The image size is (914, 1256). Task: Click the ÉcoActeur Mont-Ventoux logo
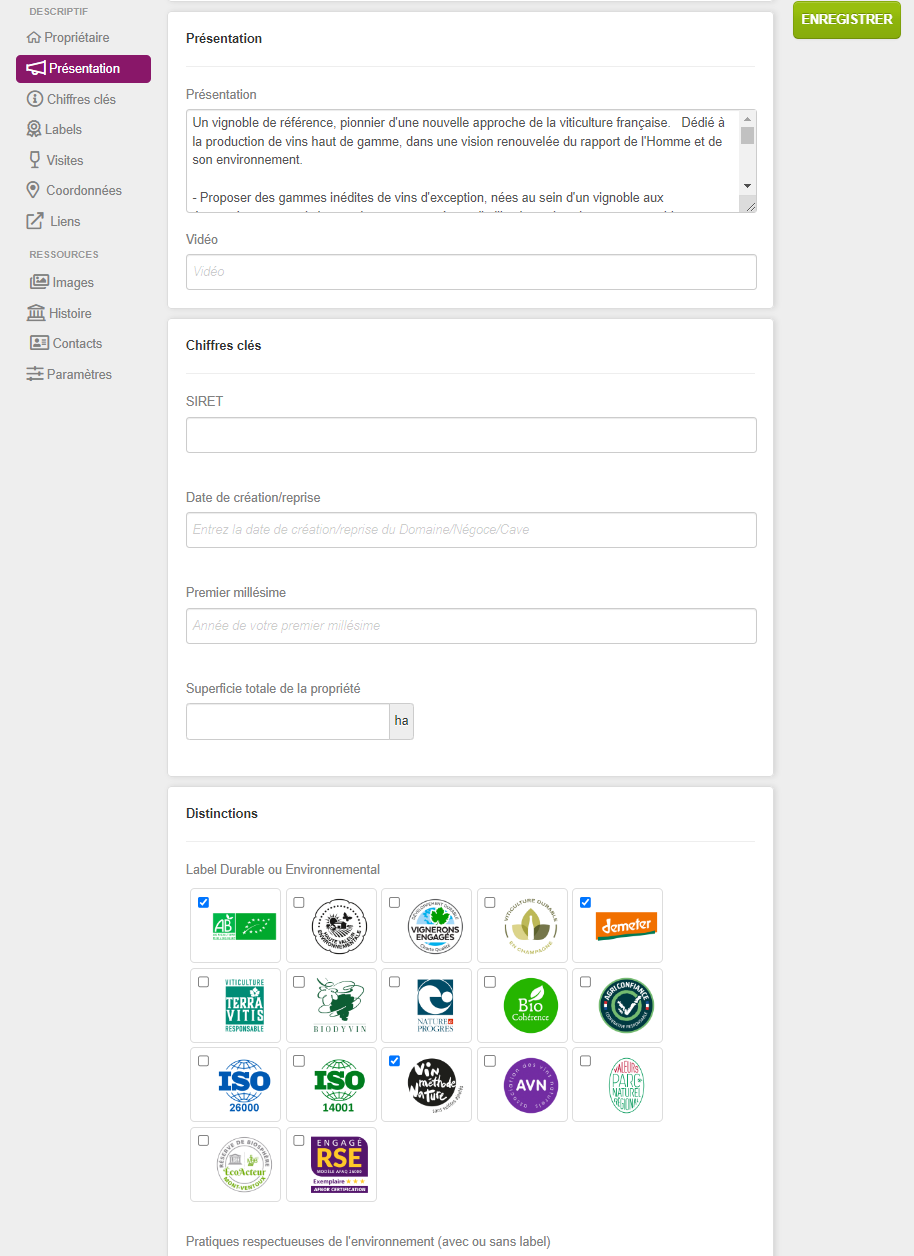(x=244, y=1165)
